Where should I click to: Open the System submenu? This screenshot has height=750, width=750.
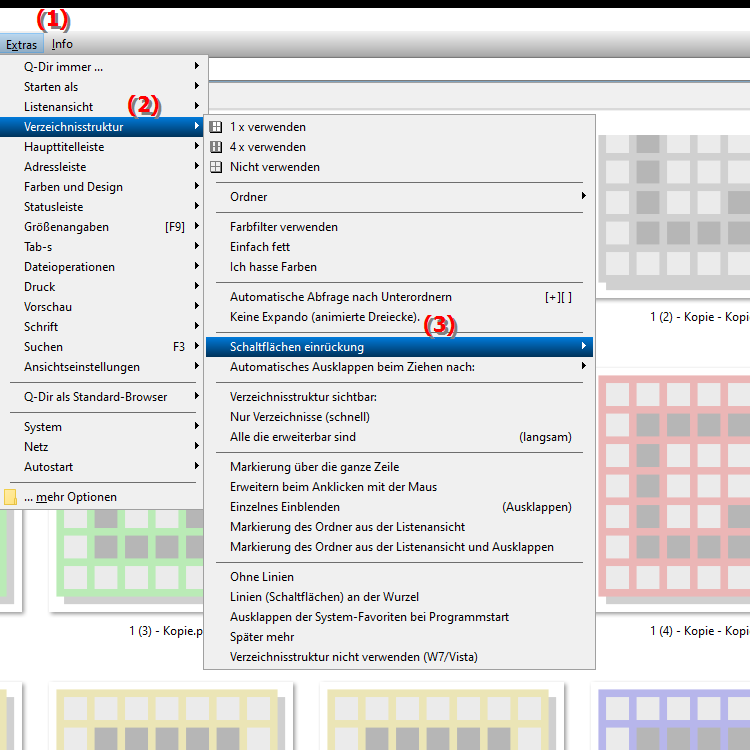[103, 427]
